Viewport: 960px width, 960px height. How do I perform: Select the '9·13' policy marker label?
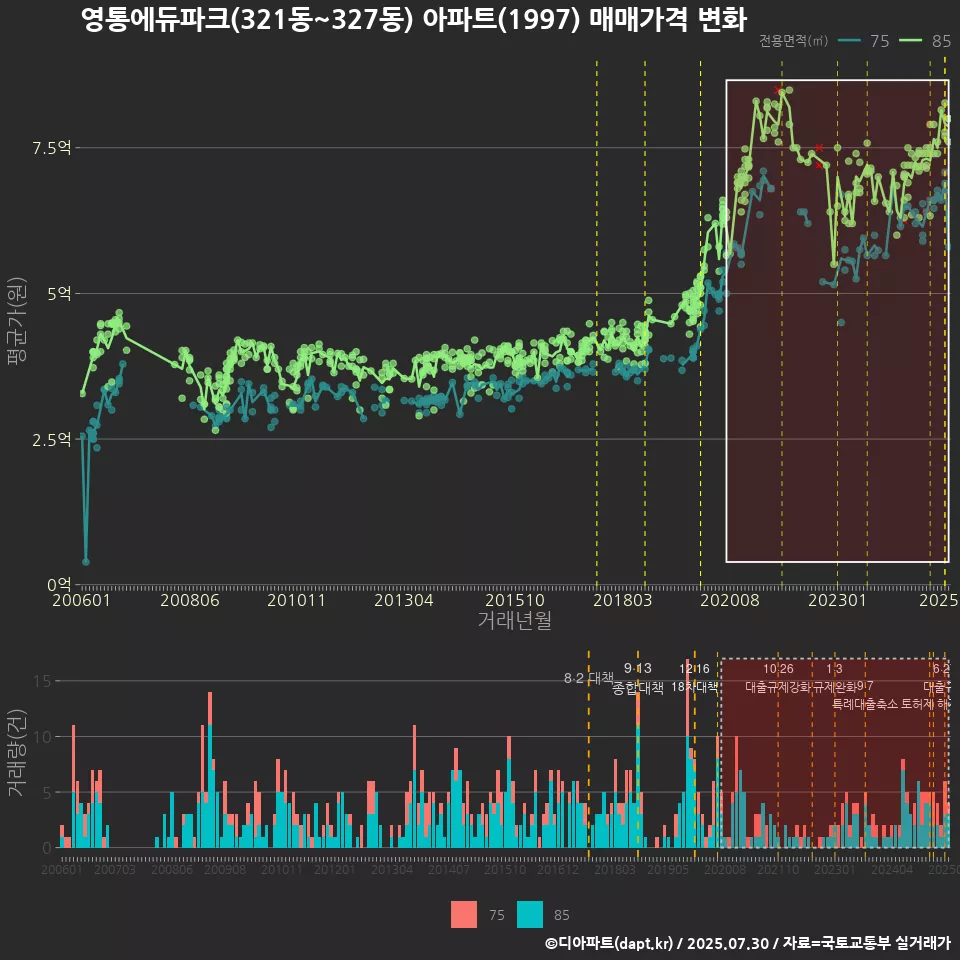(x=637, y=668)
